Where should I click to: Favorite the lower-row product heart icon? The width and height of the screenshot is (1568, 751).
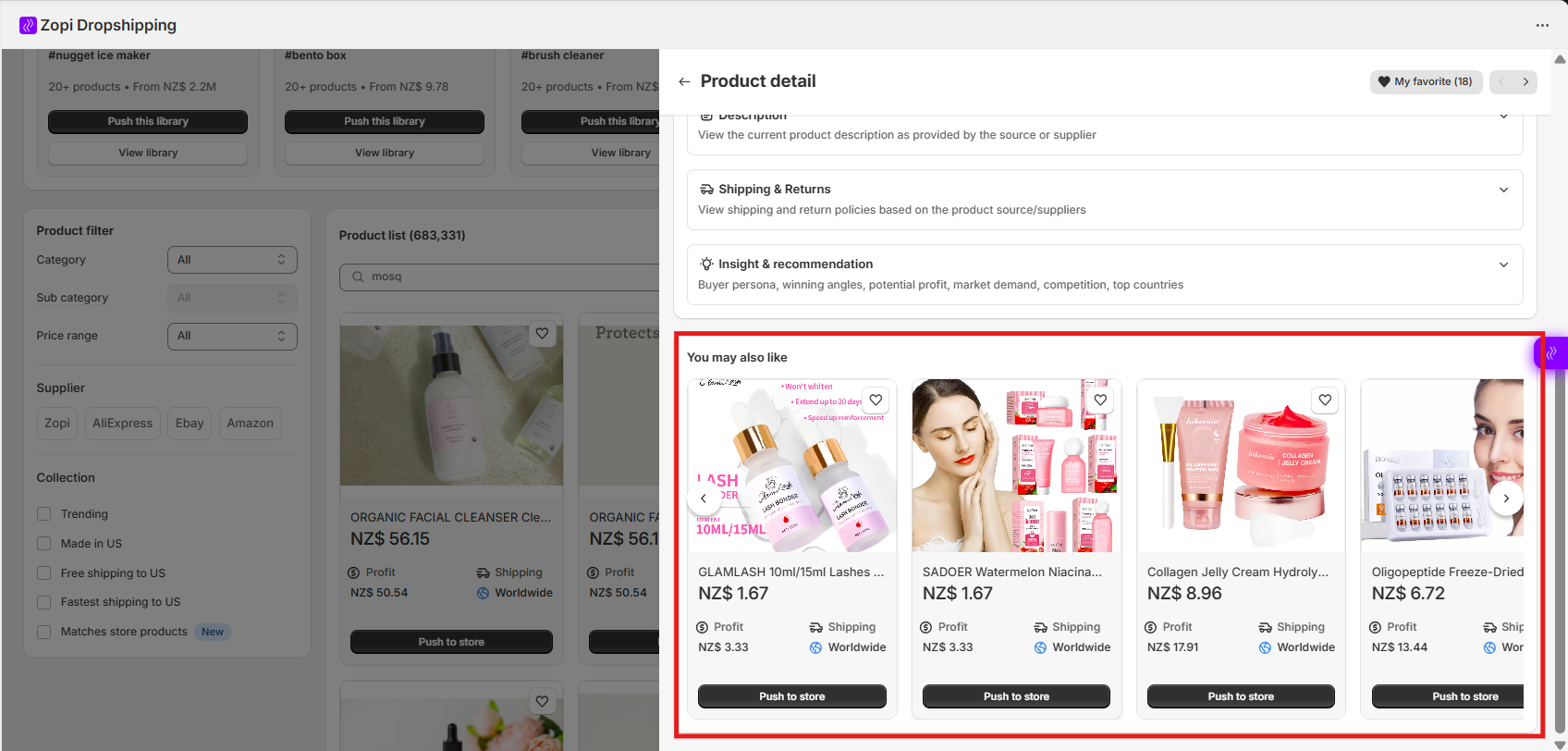tap(542, 701)
